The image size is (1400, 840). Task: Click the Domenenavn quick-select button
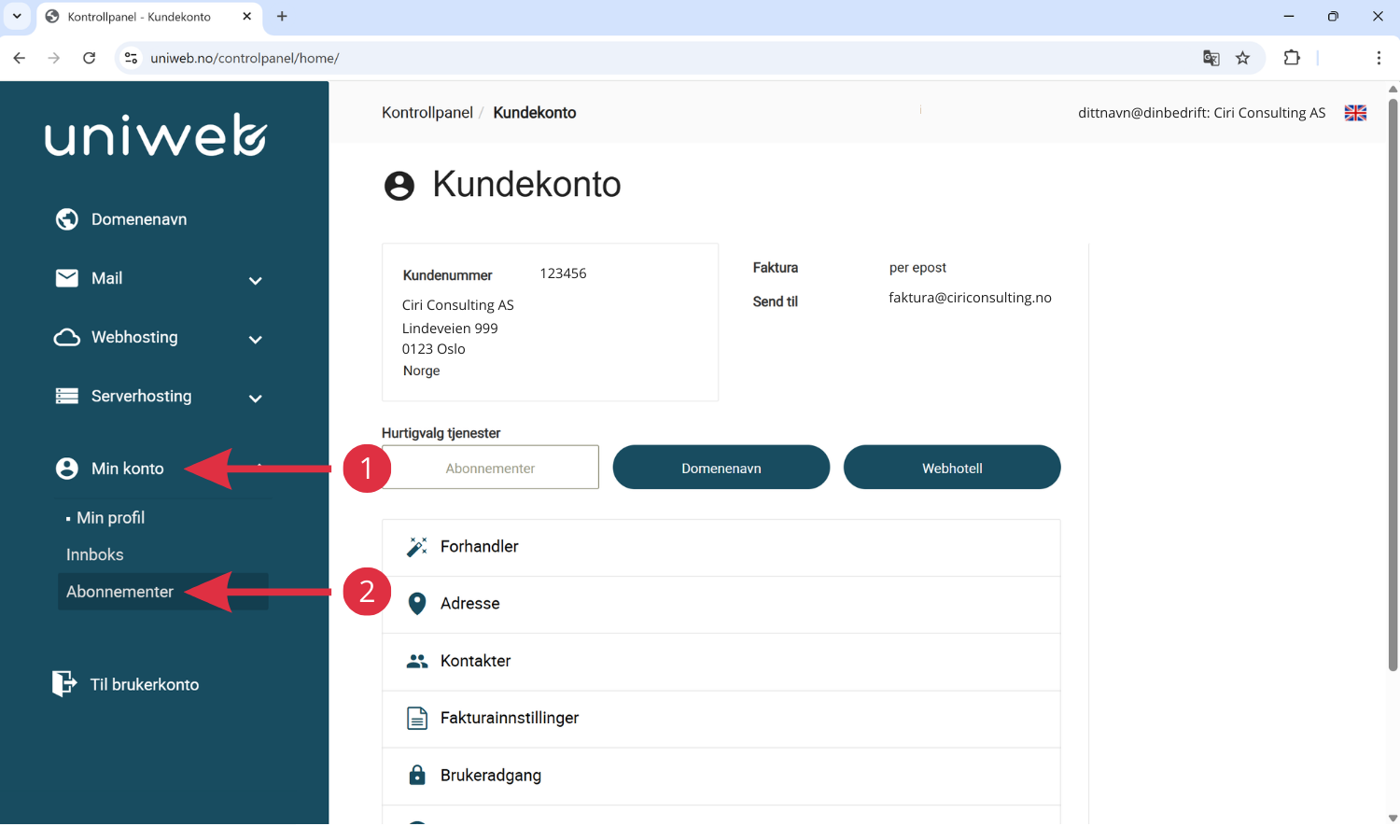pos(721,467)
